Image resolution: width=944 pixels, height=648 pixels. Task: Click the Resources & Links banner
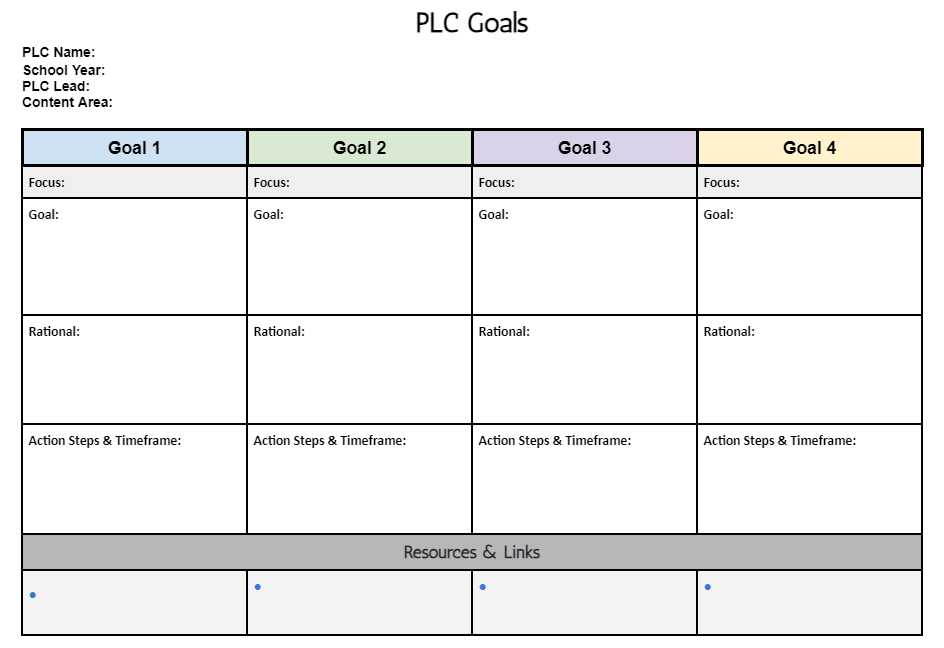coord(472,552)
